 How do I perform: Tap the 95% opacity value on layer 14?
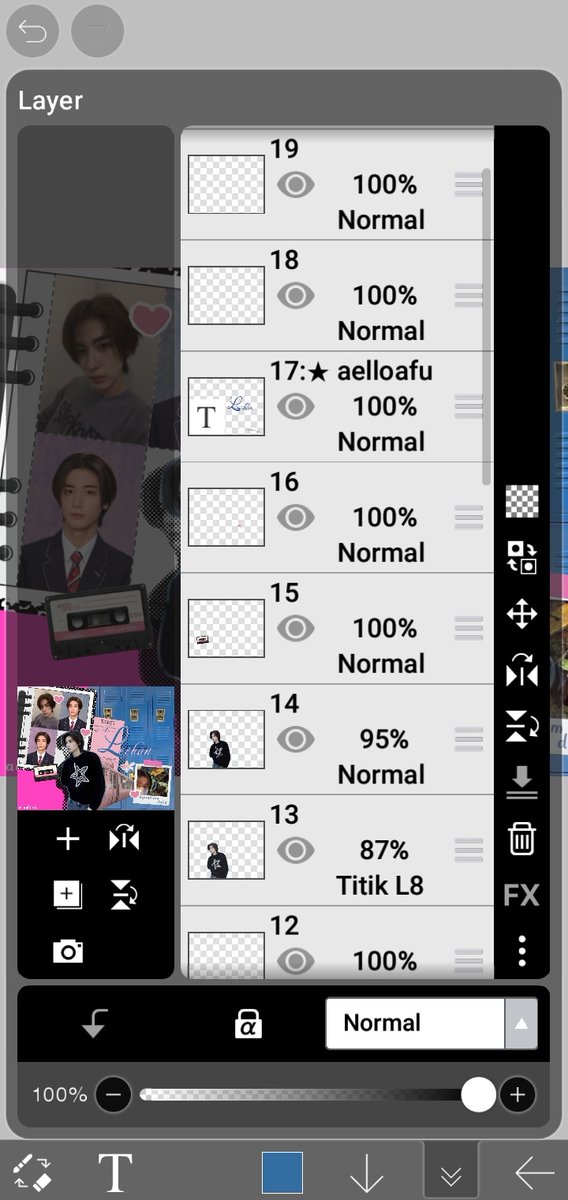(384, 739)
